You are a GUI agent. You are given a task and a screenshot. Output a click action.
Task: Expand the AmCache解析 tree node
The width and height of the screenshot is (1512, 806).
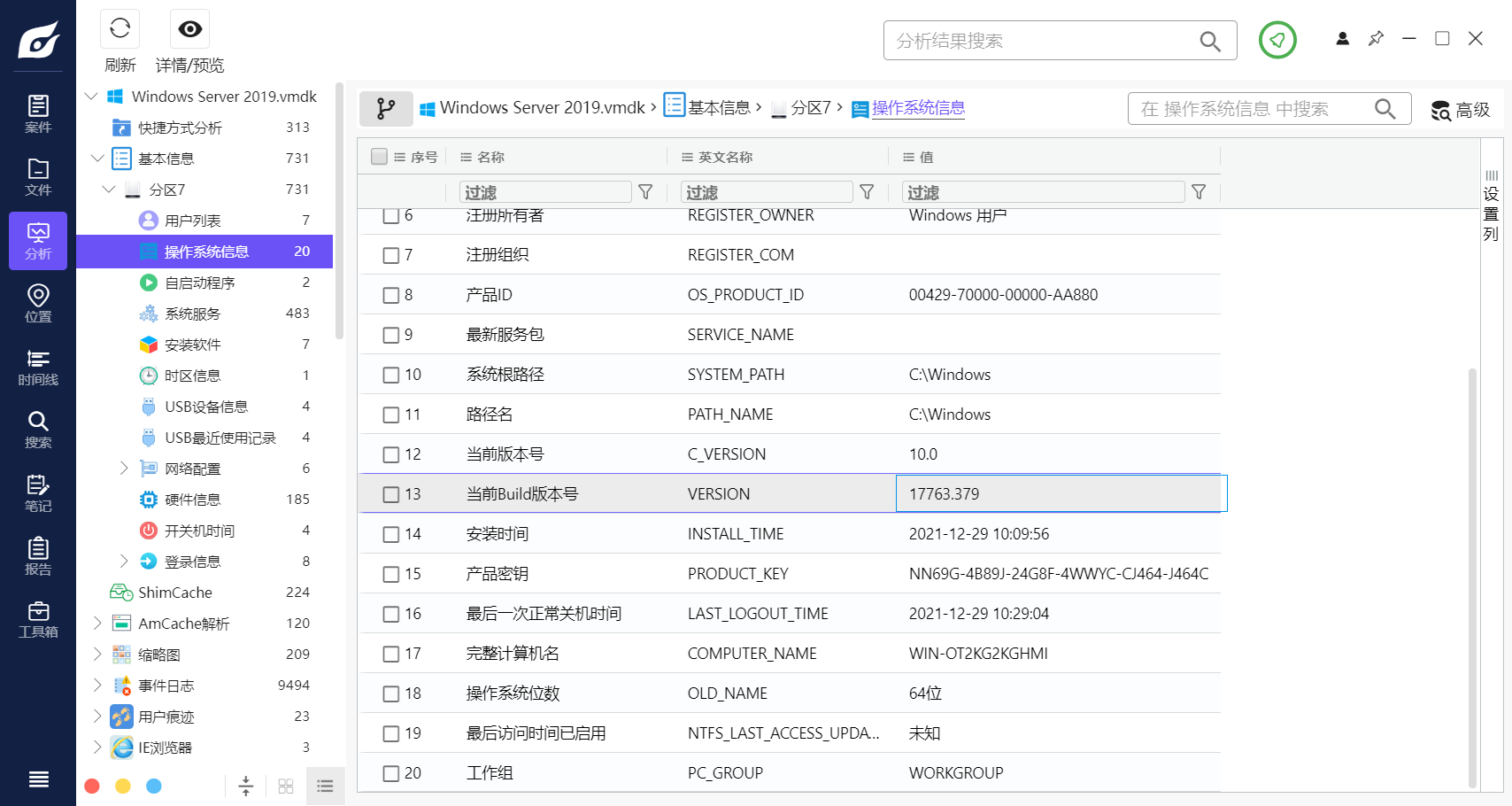97,623
